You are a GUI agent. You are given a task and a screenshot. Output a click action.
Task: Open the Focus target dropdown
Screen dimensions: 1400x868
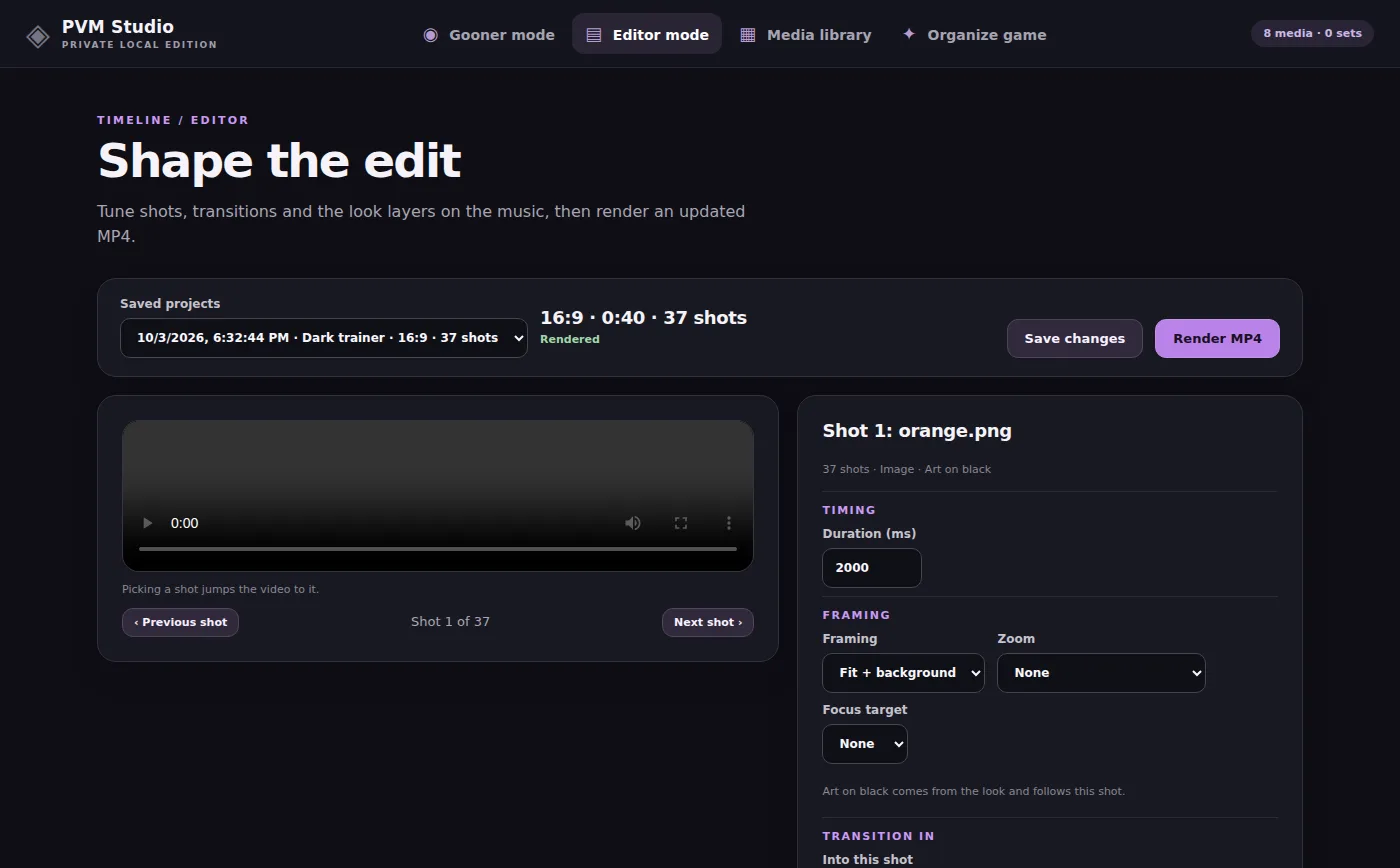(x=865, y=744)
